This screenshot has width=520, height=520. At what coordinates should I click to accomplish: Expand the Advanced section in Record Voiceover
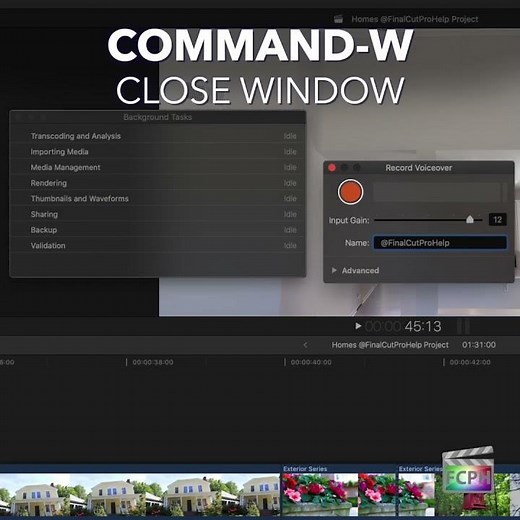334,270
